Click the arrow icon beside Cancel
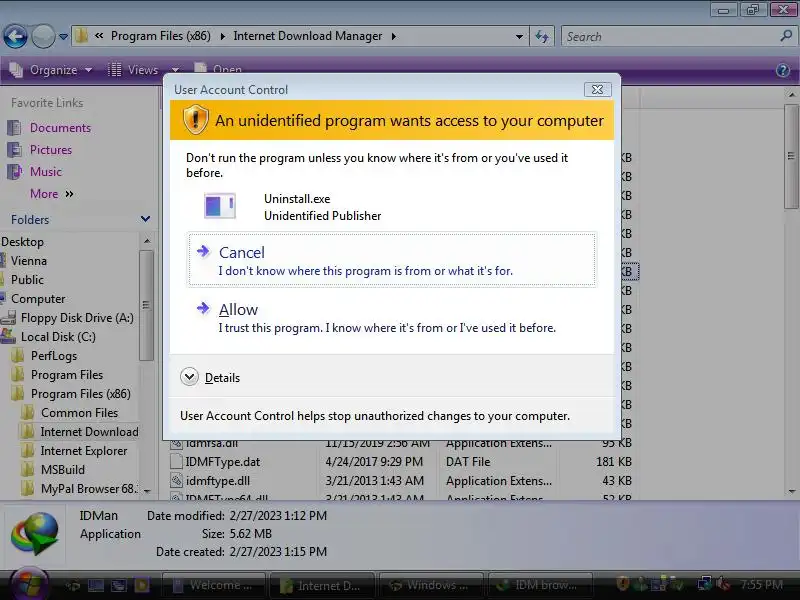 point(203,251)
